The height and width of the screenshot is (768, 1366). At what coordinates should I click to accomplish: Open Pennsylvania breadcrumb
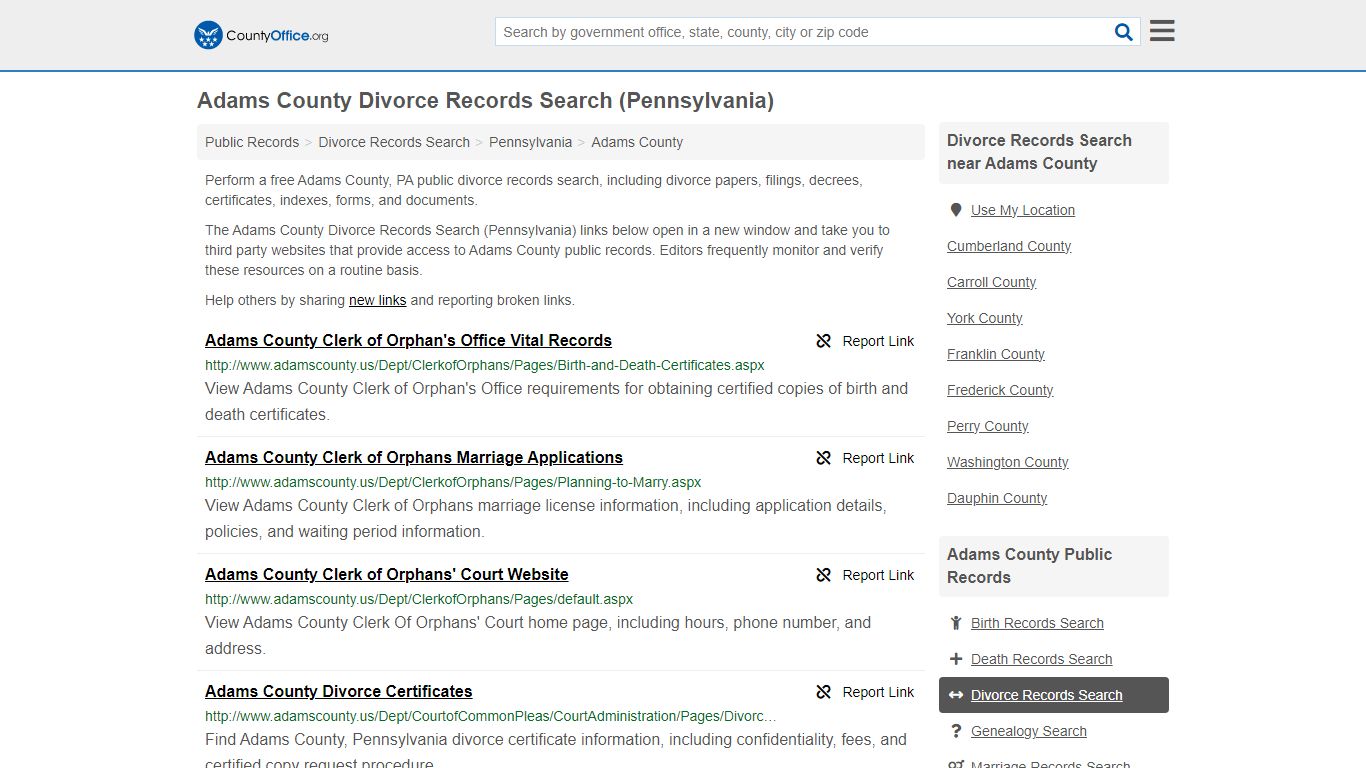[x=530, y=142]
